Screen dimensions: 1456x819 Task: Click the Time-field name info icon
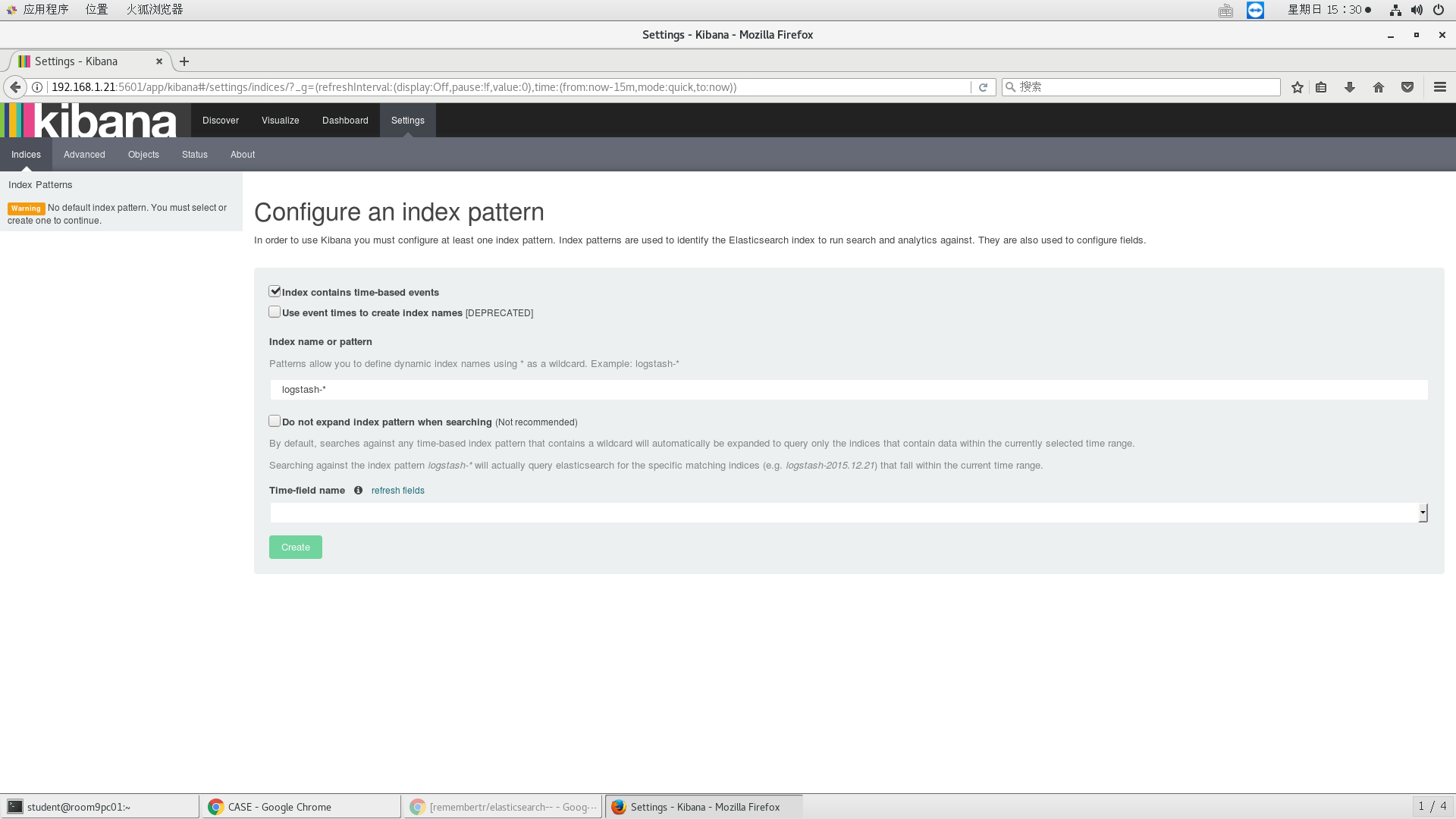click(x=358, y=491)
